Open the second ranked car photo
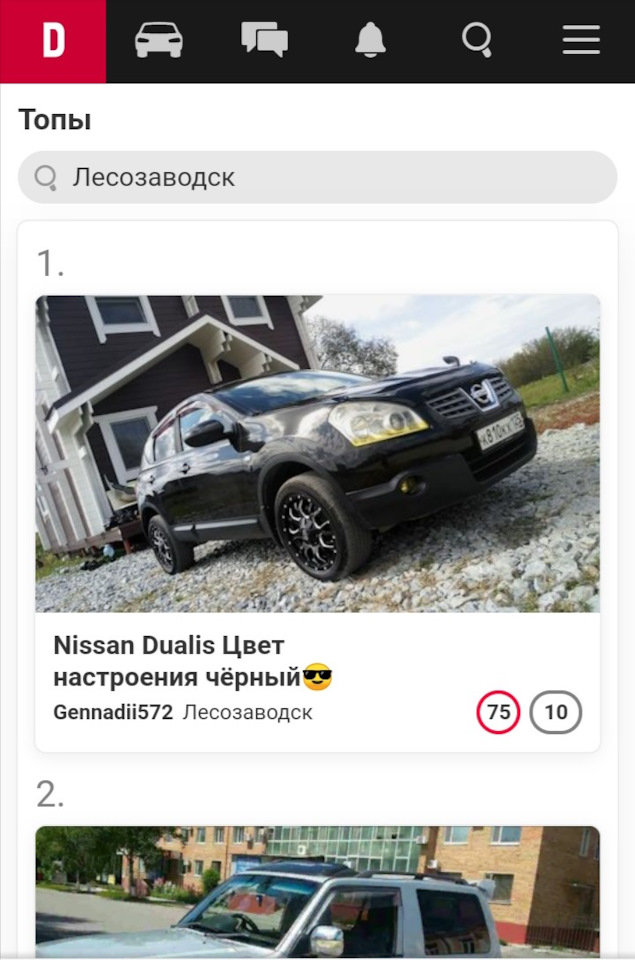The image size is (635, 960). pos(317,892)
